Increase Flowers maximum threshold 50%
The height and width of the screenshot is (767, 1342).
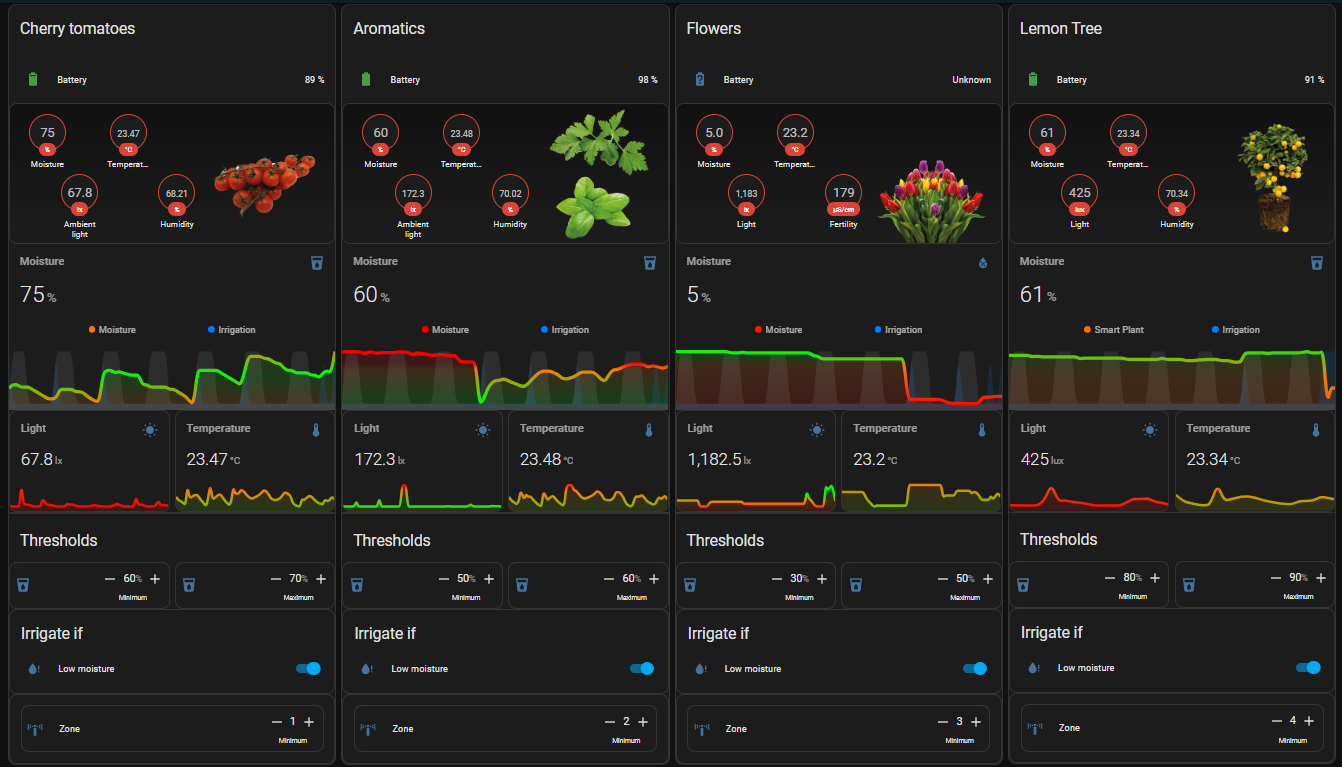(x=988, y=579)
